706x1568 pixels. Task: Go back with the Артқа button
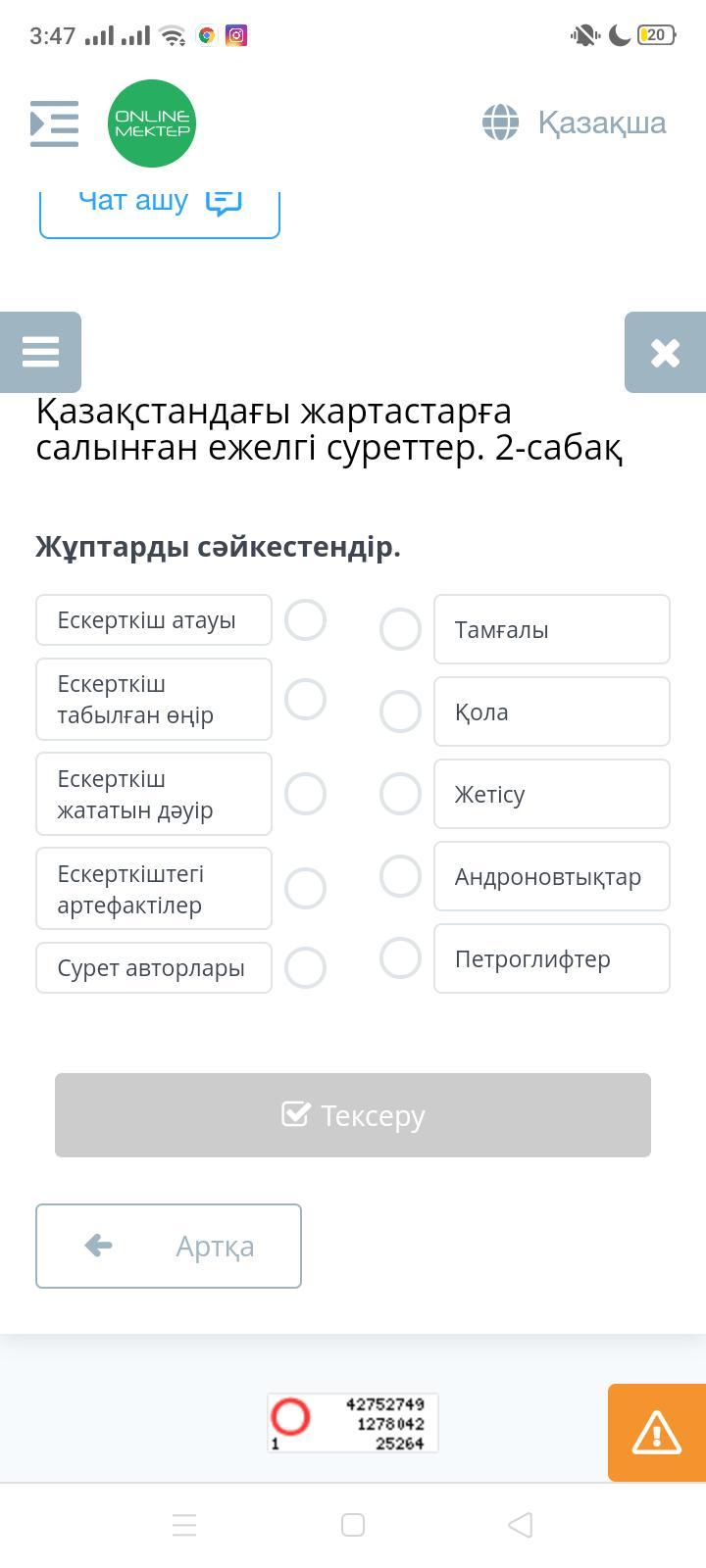click(169, 1246)
